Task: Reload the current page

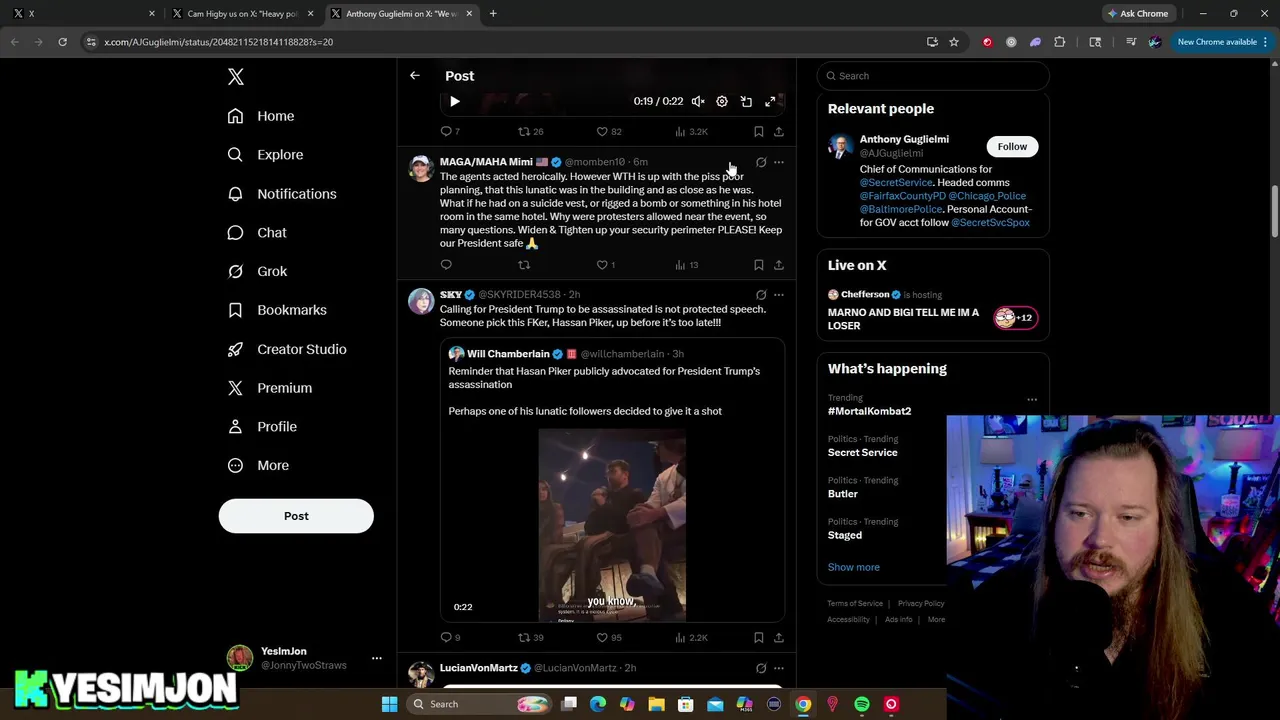Action: [x=62, y=42]
